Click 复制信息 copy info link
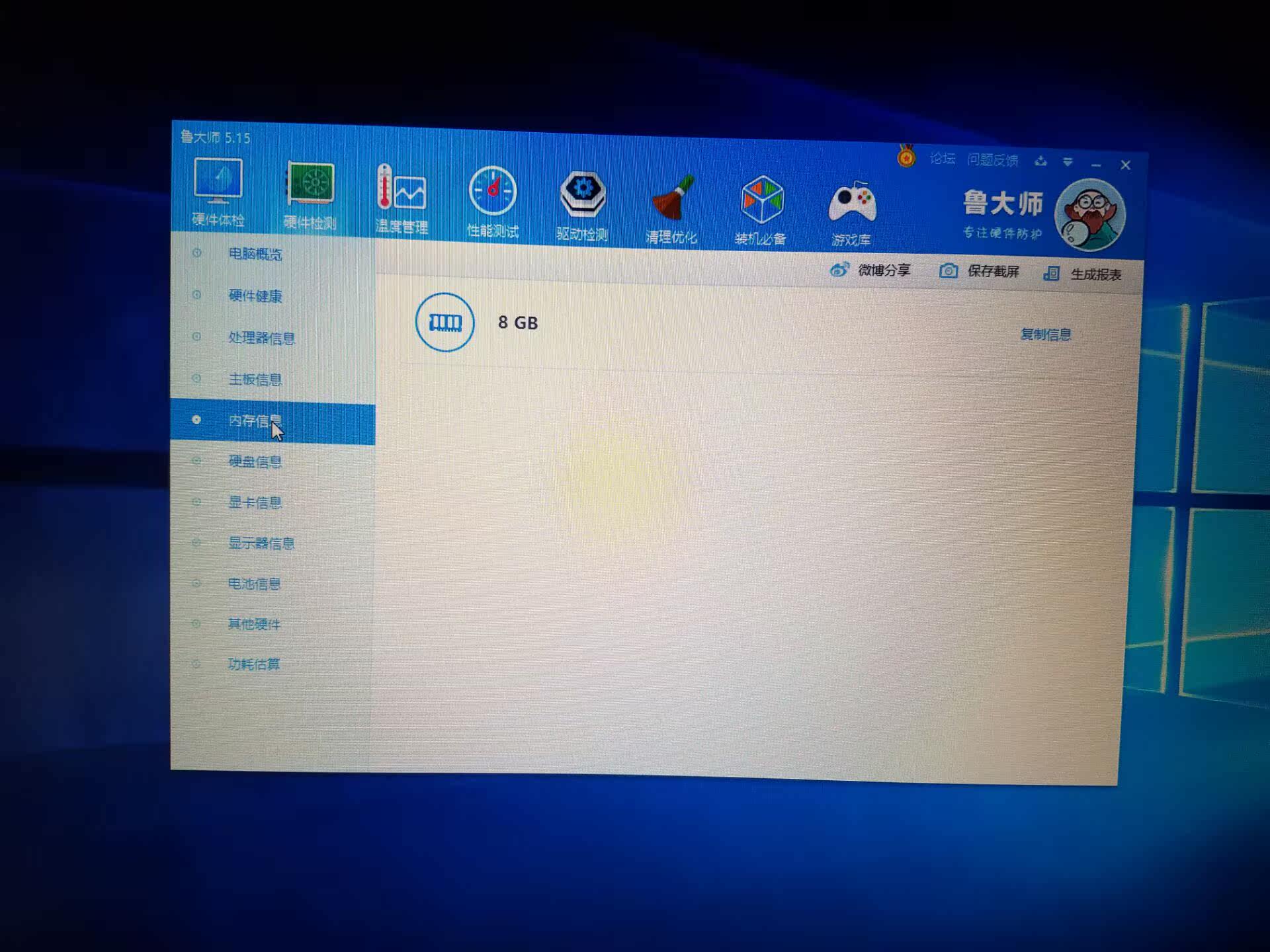Image resolution: width=1270 pixels, height=952 pixels. point(1045,334)
